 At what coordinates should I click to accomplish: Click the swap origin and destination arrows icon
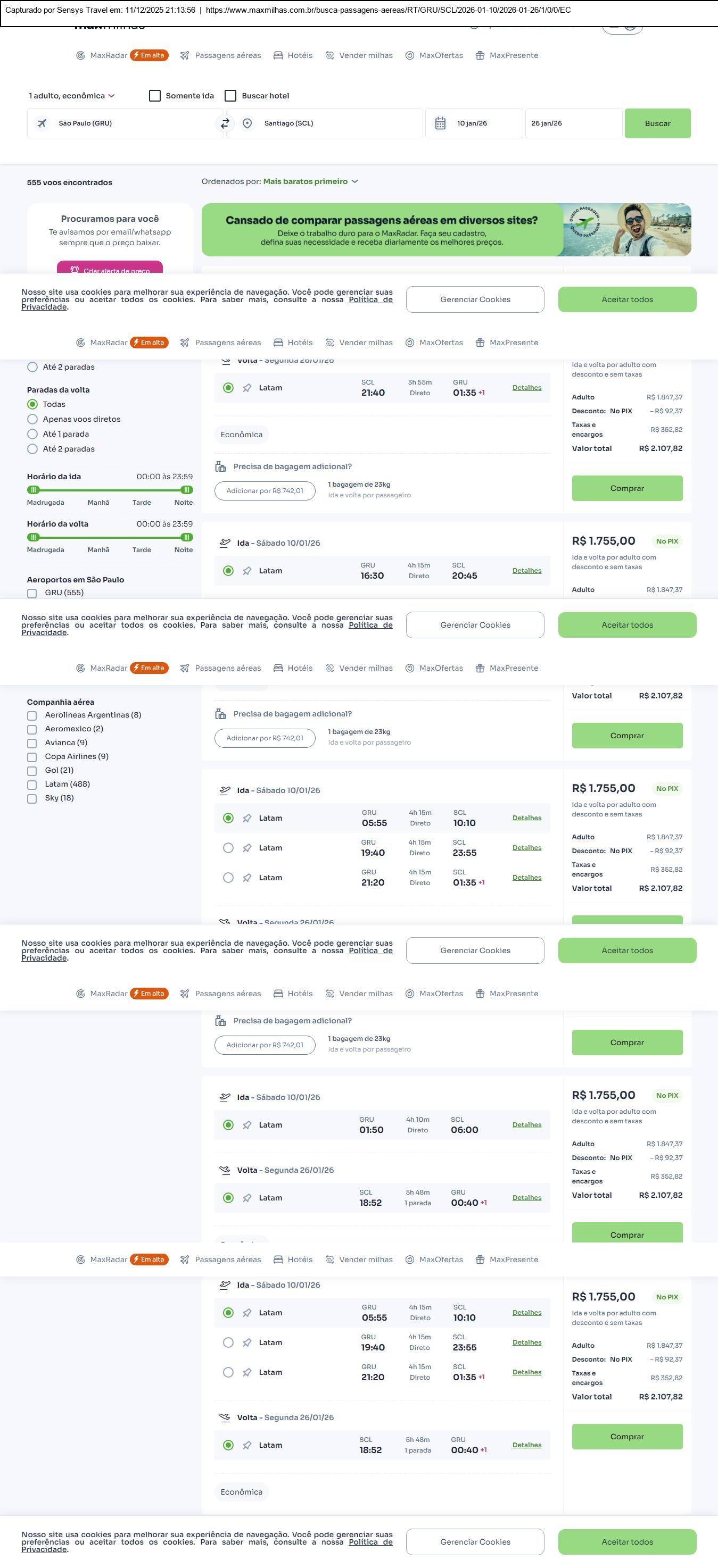[225, 123]
